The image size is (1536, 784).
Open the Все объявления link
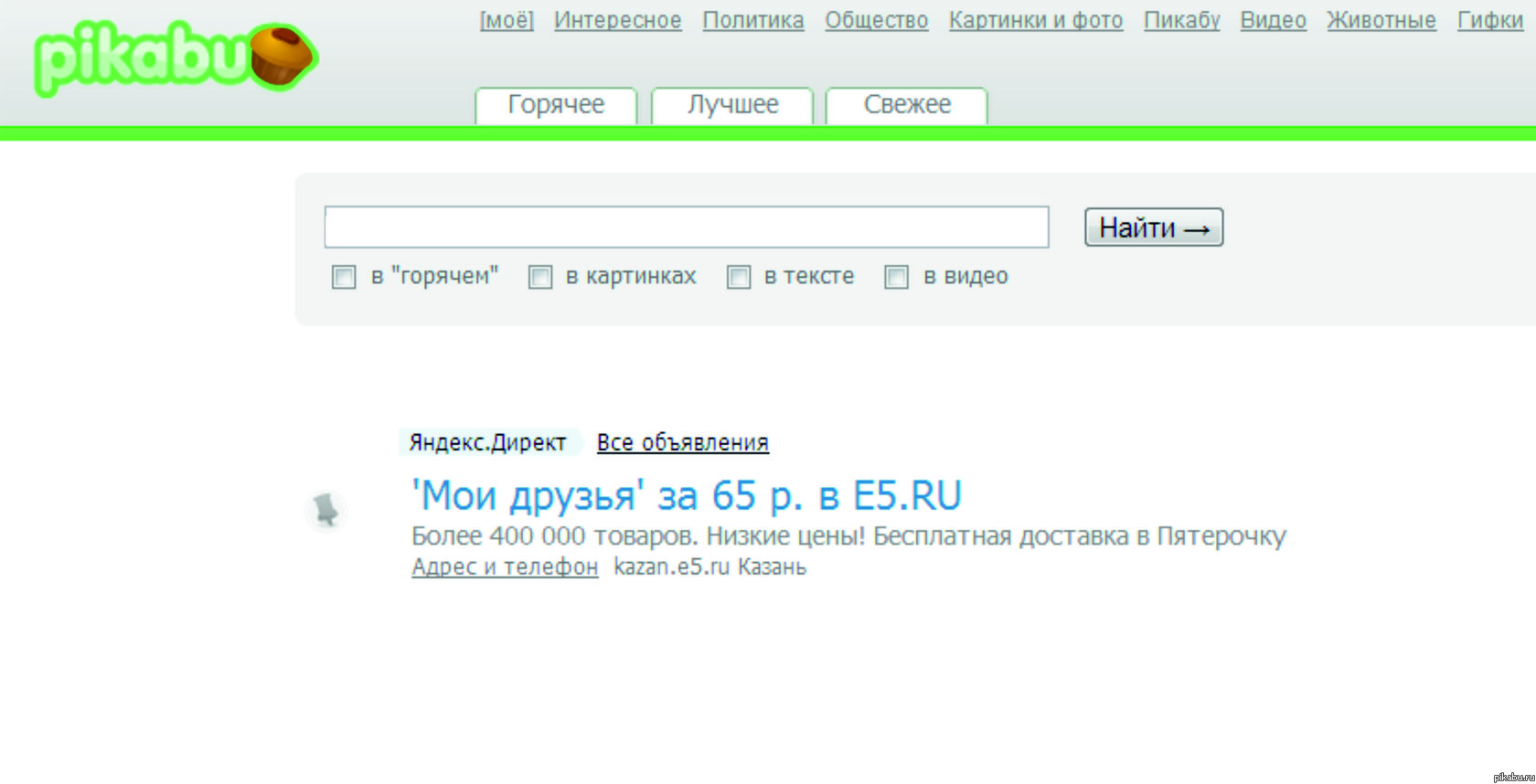click(x=683, y=442)
